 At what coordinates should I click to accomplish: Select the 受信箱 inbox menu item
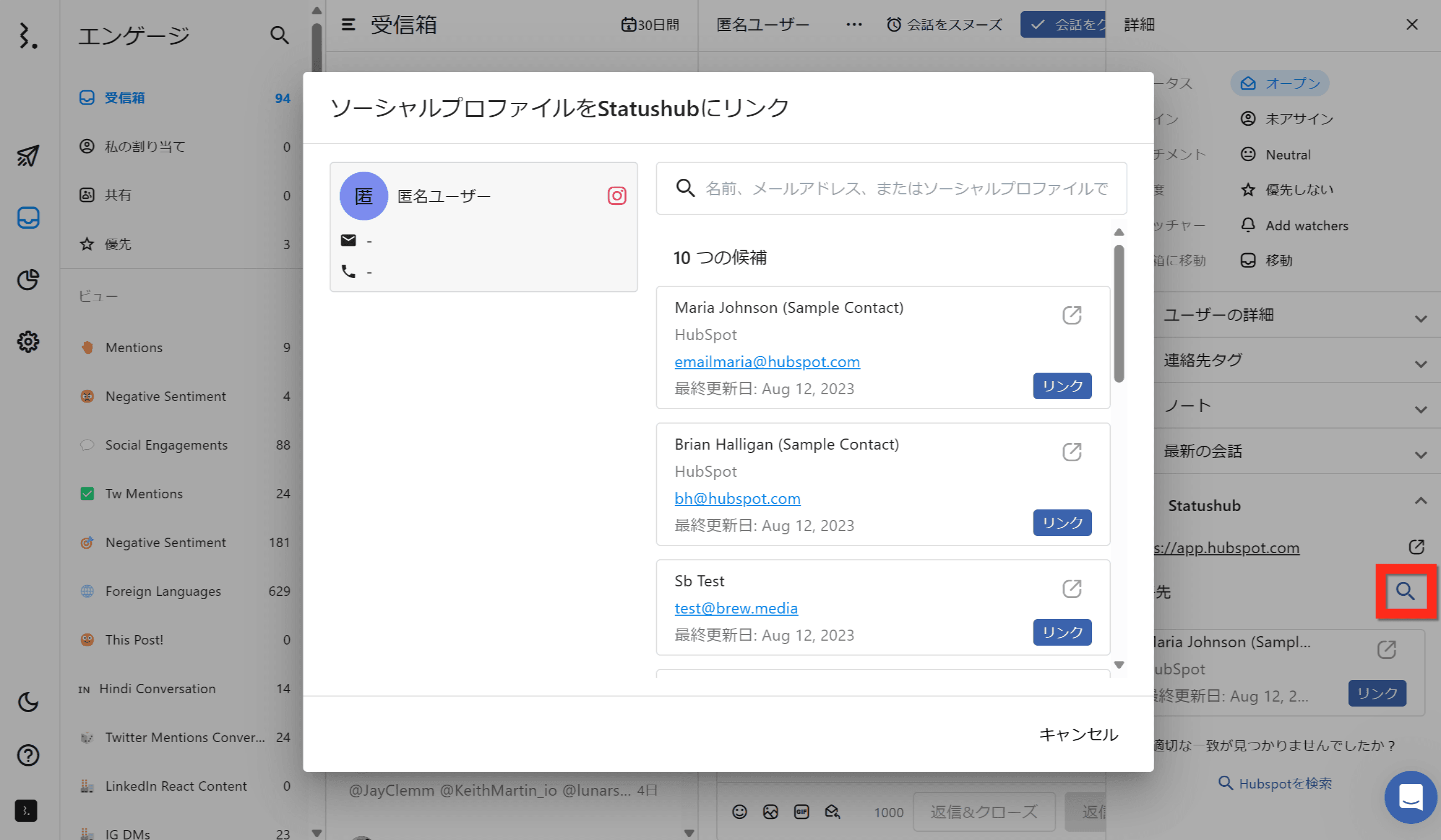coord(125,97)
